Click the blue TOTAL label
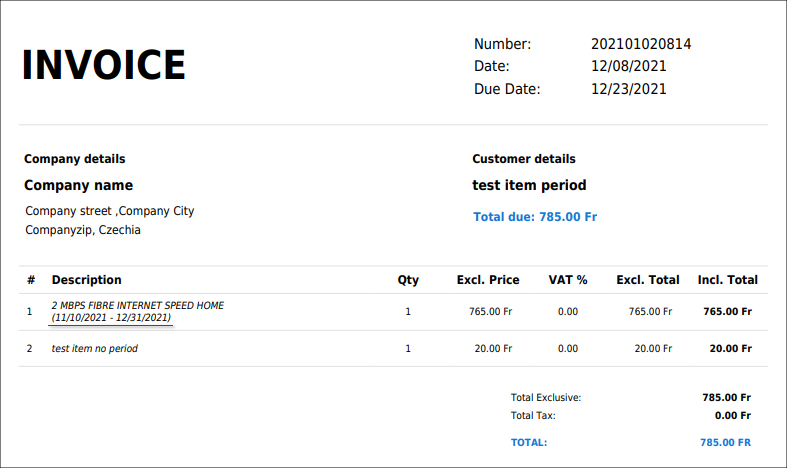 [529, 442]
